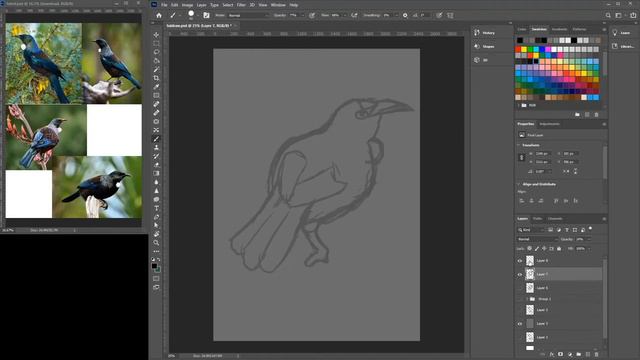Show Group 1 via its visibility box
Image resolution: width=640 pixels, height=360 pixels.
520,299
